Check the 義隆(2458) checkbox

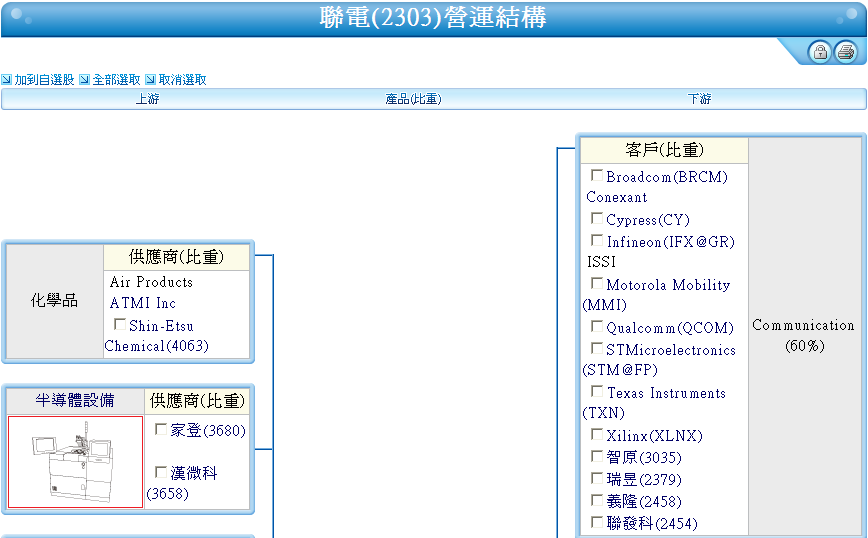pyautogui.click(x=597, y=500)
